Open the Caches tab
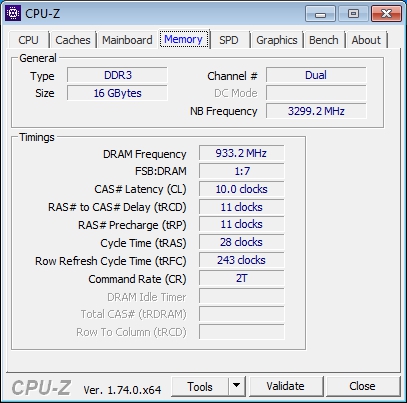 pos(73,40)
